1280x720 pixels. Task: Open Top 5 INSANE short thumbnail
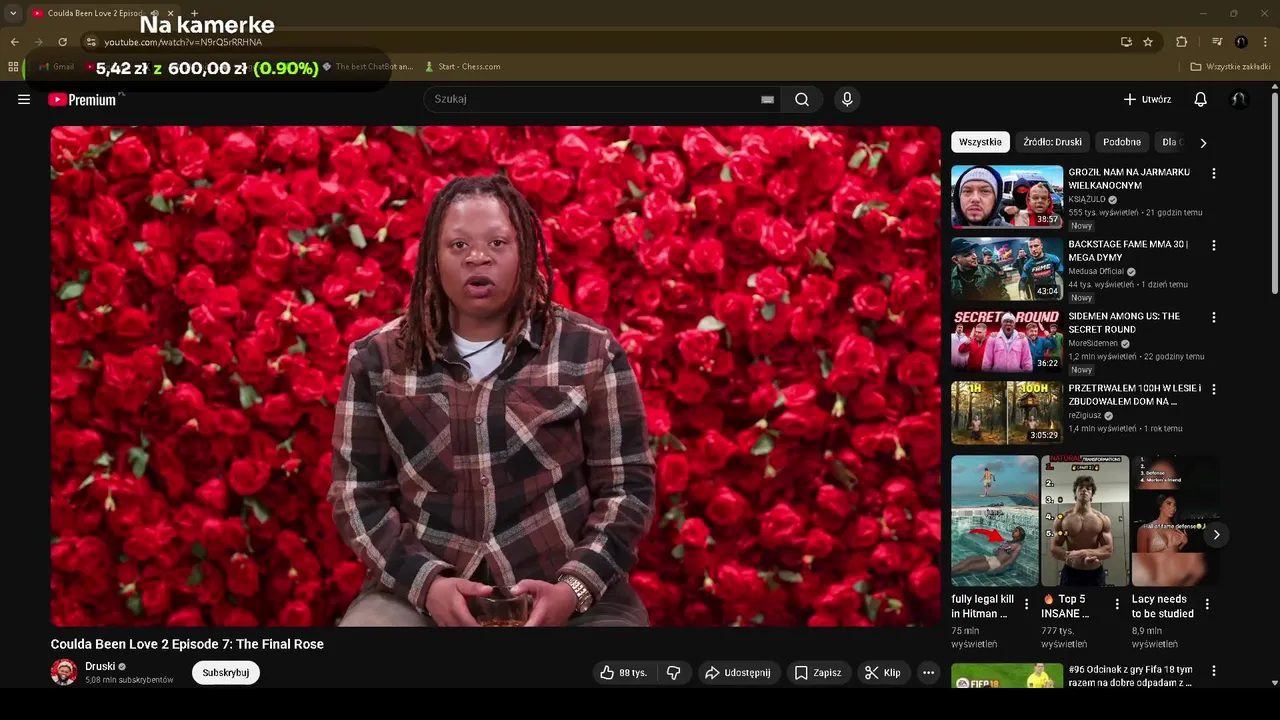pyautogui.click(x=1085, y=521)
